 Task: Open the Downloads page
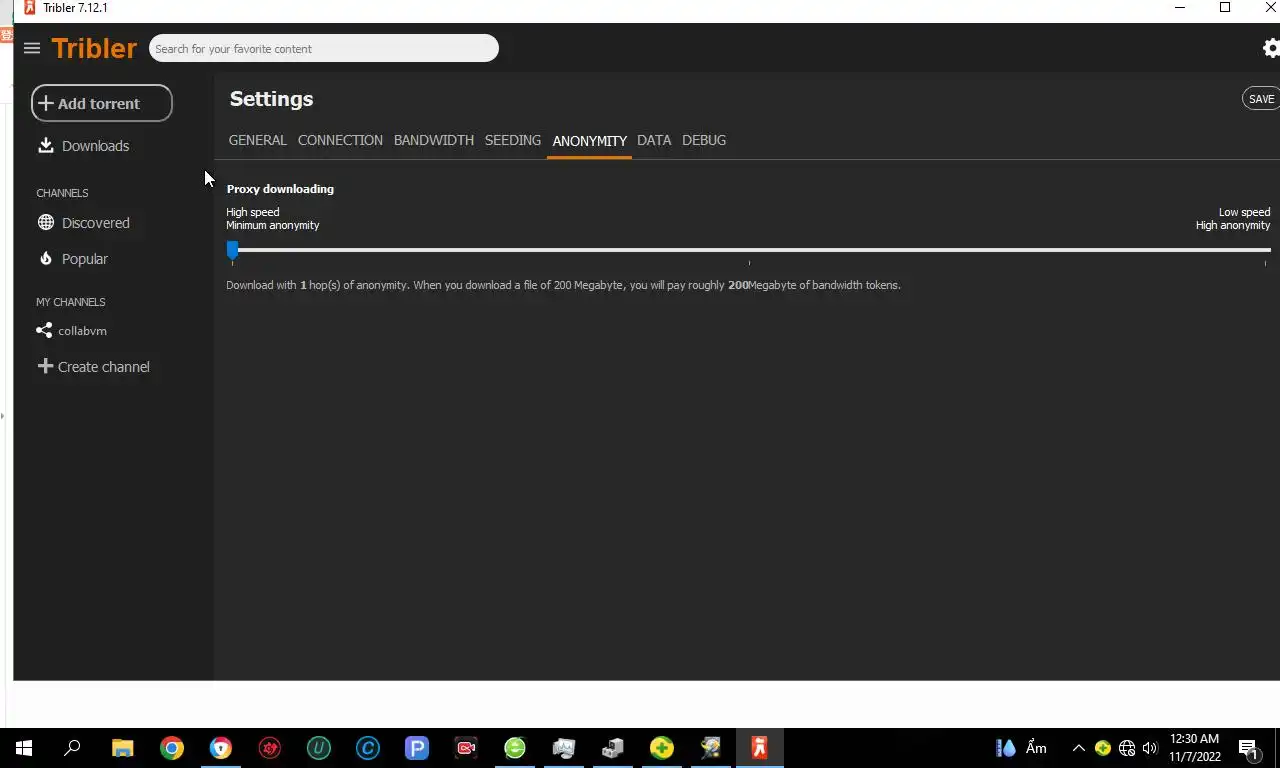coord(84,146)
